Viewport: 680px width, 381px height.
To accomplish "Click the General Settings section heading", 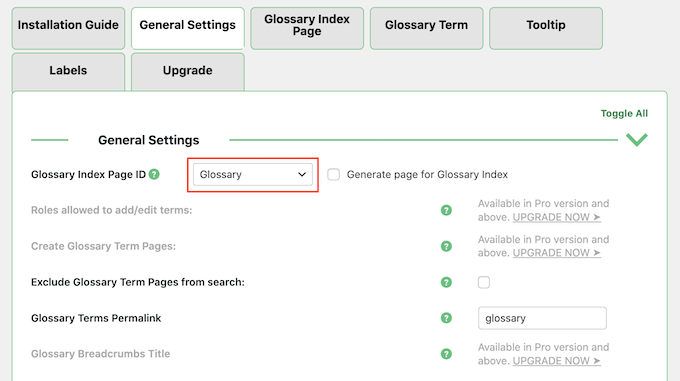I will (149, 140).
